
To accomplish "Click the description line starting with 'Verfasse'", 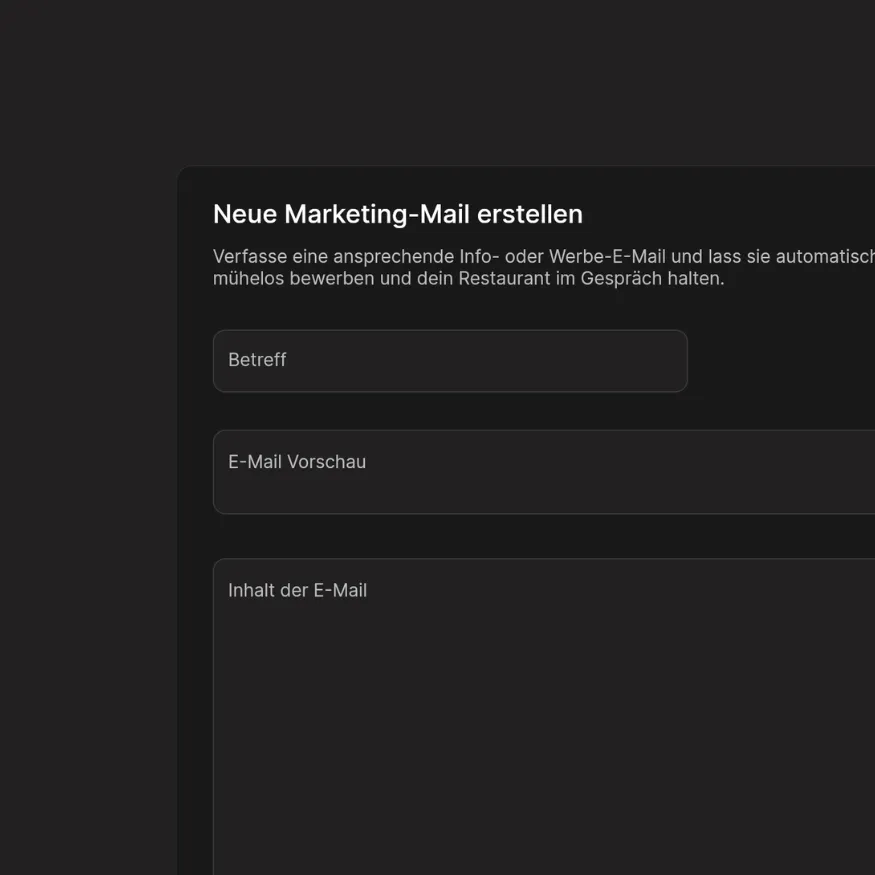I will [x=540, y=256].
